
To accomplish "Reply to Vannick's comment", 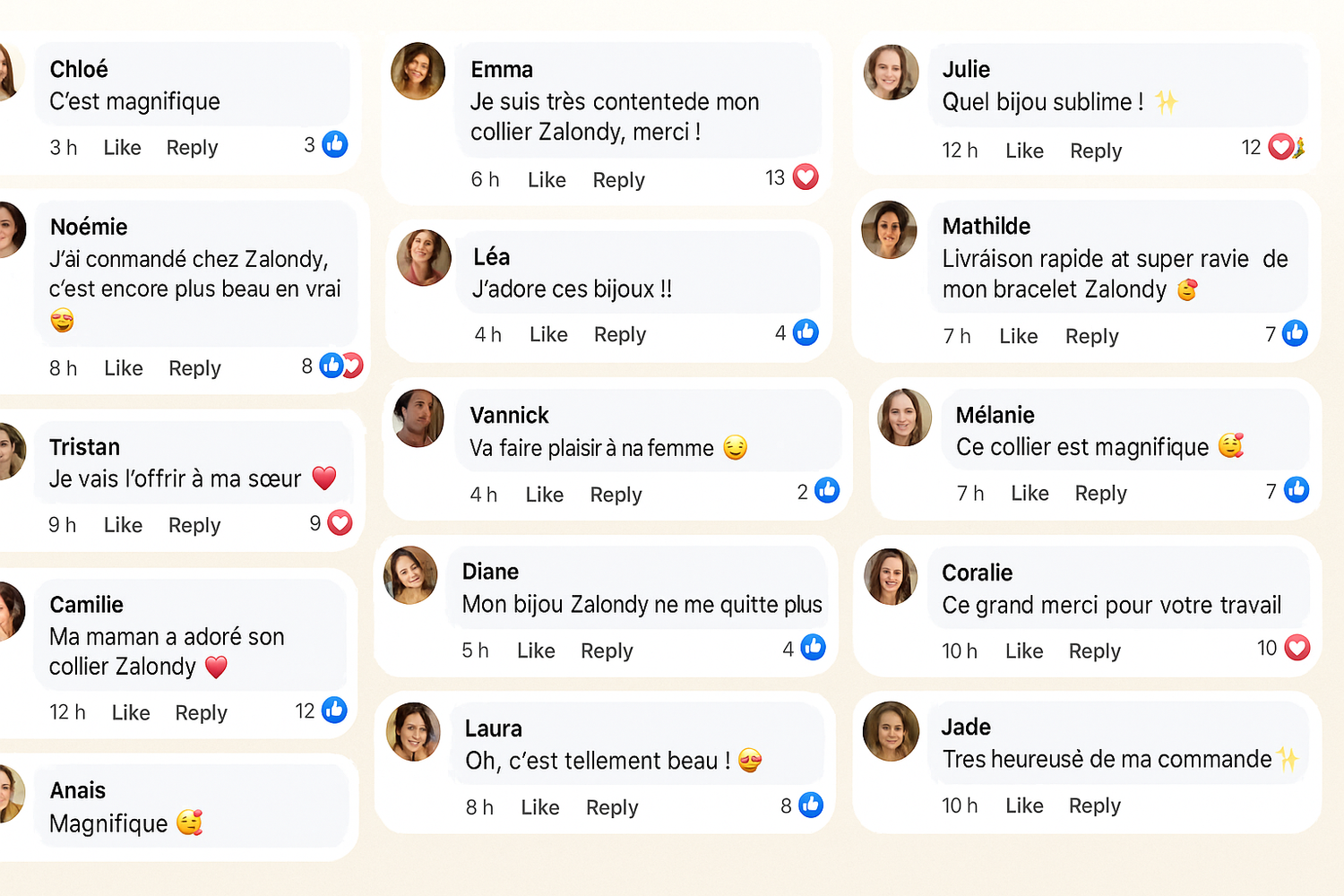I will [x=616, y=495].
